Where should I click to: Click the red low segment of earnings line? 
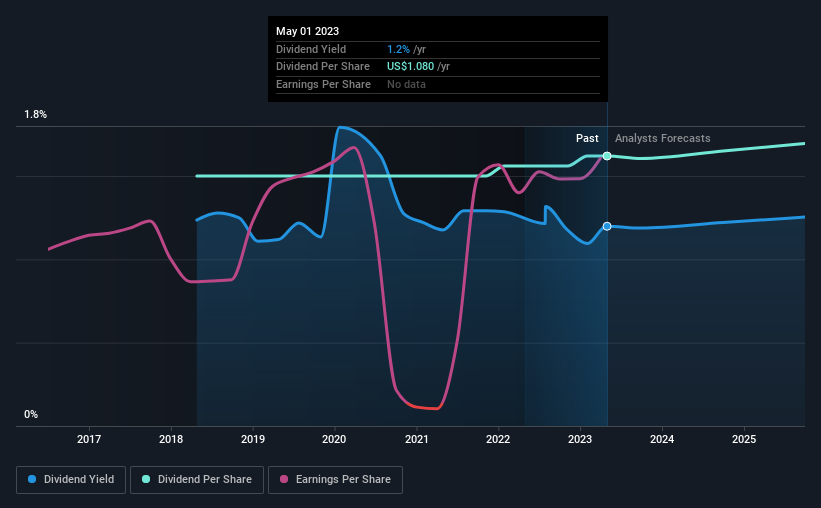tap(425, 407)
